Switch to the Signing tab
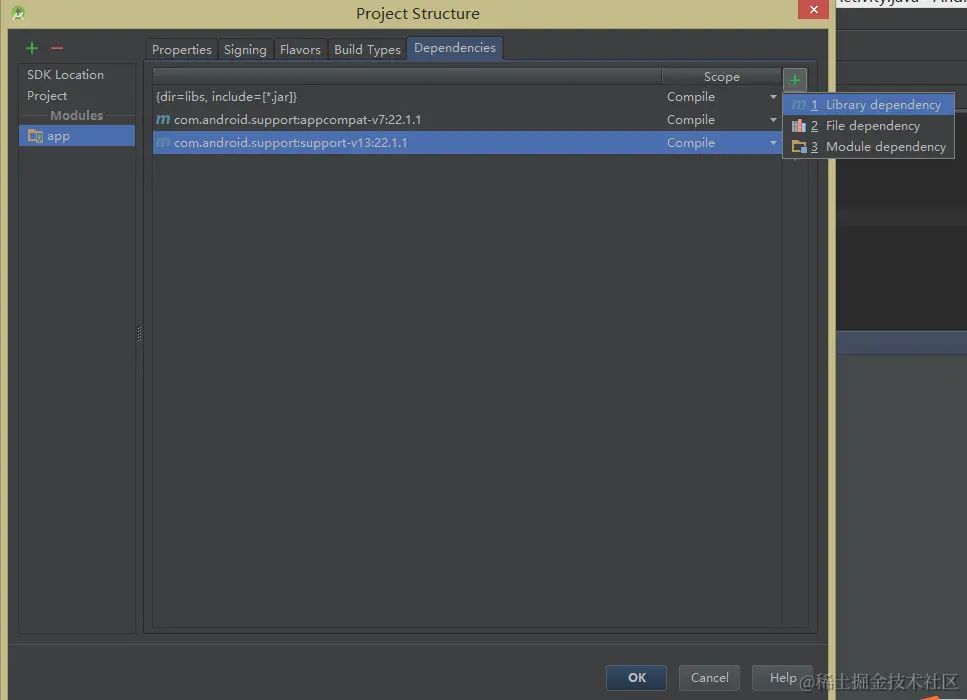967x700 pixels. coord(245,49)
